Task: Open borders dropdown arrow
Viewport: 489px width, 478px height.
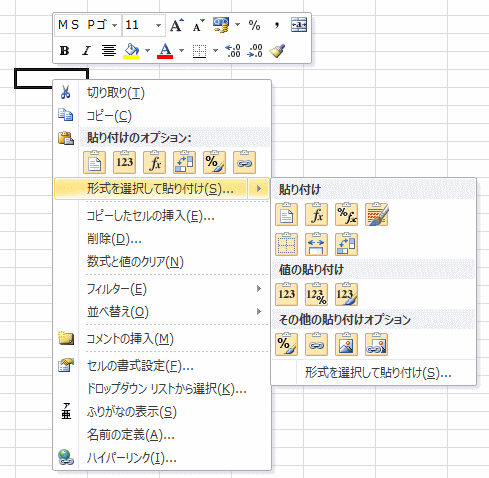Action: coord(215,51)
